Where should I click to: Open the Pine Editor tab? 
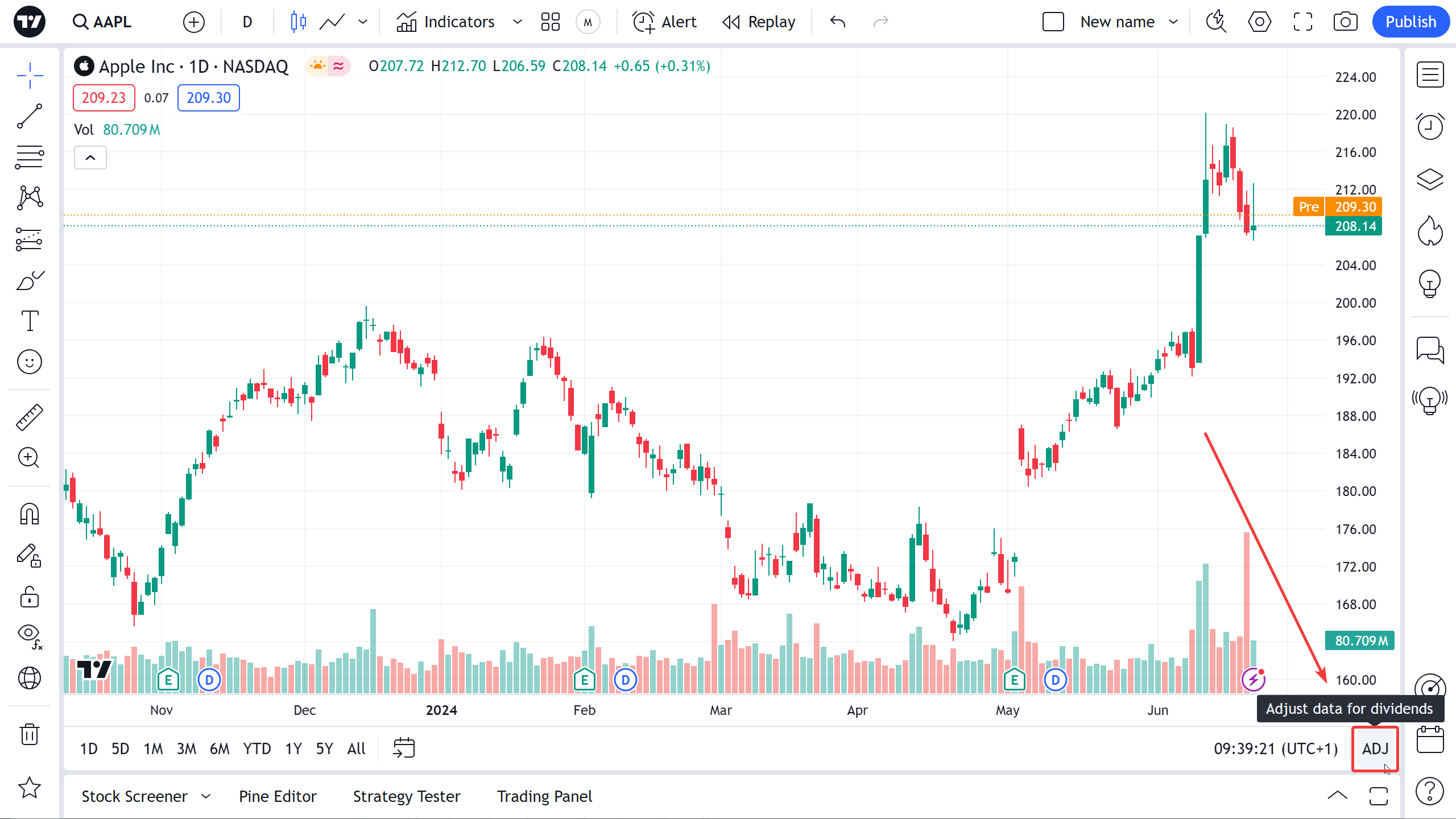point(278,796)
